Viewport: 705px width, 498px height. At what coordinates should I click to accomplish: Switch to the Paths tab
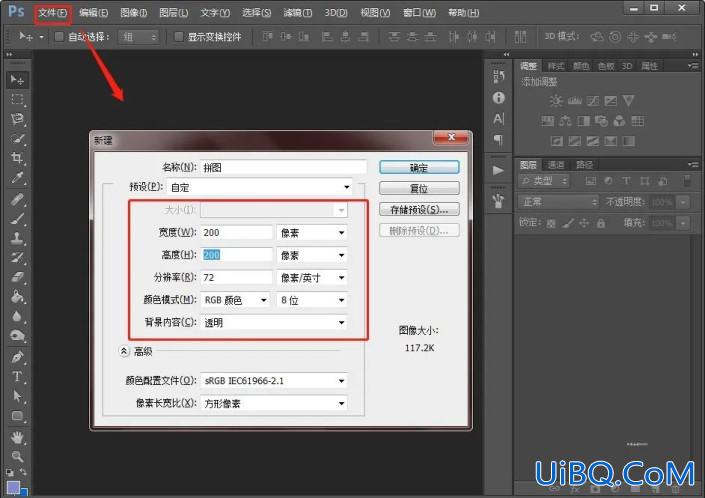[x=584, y=165]
